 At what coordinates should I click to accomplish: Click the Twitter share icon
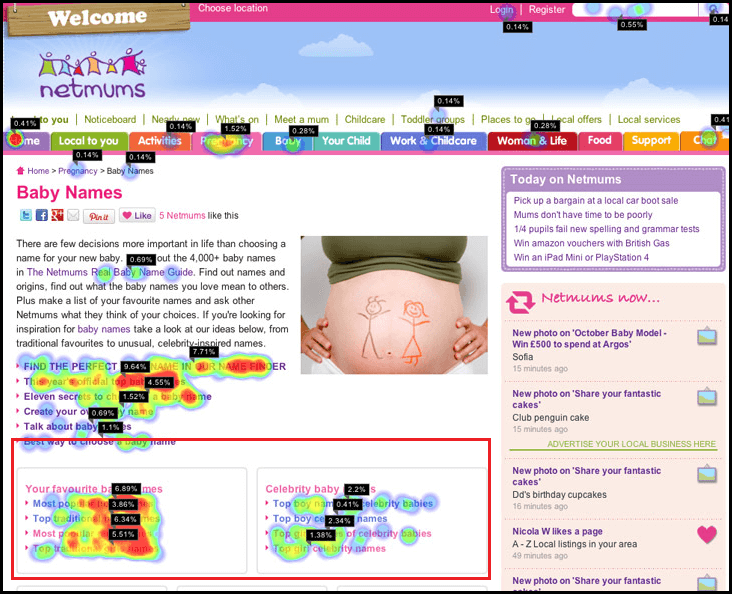26,215
